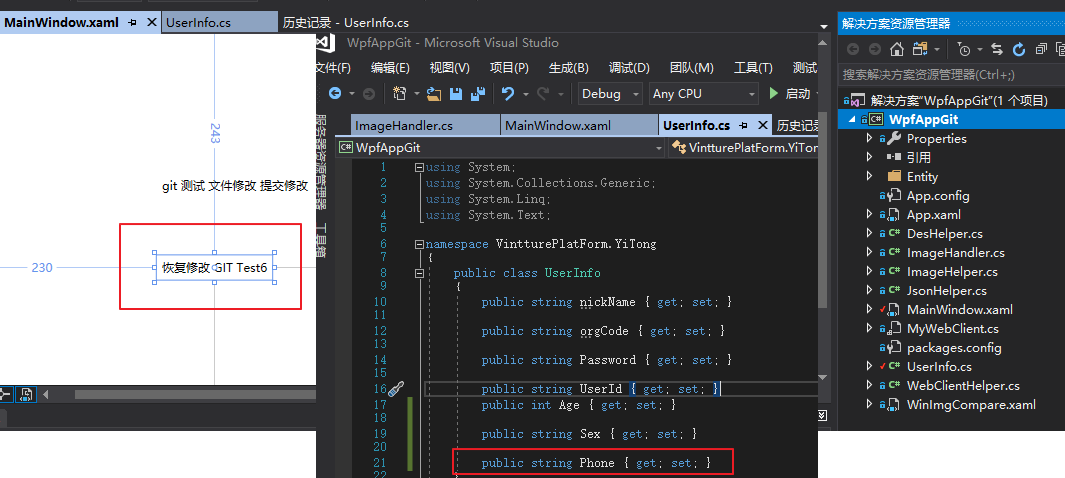
Task: Open the Debug configuration dropdown
Action: [610, 94]
